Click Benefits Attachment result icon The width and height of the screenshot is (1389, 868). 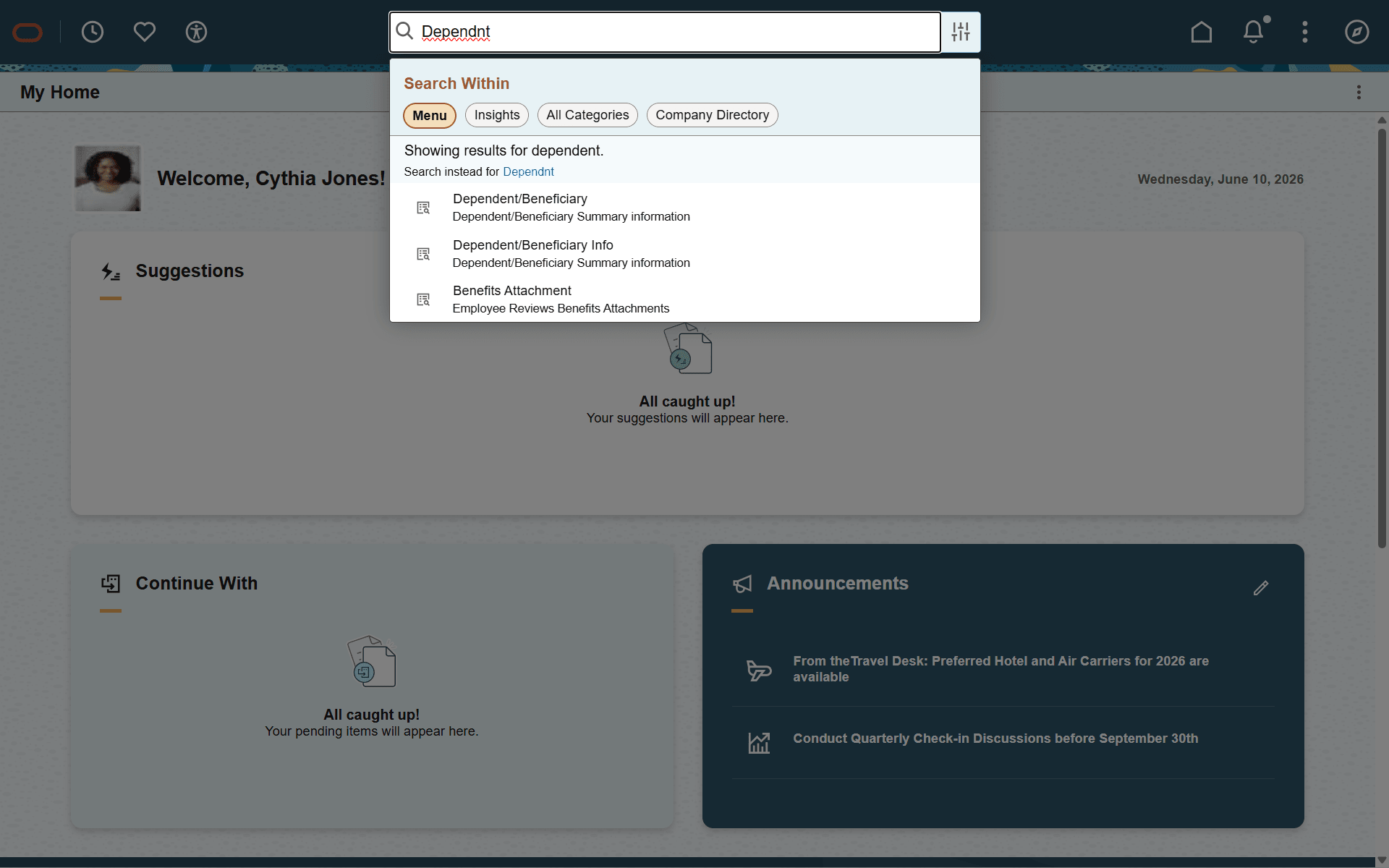pyautogui.click(x=423, y=299)
